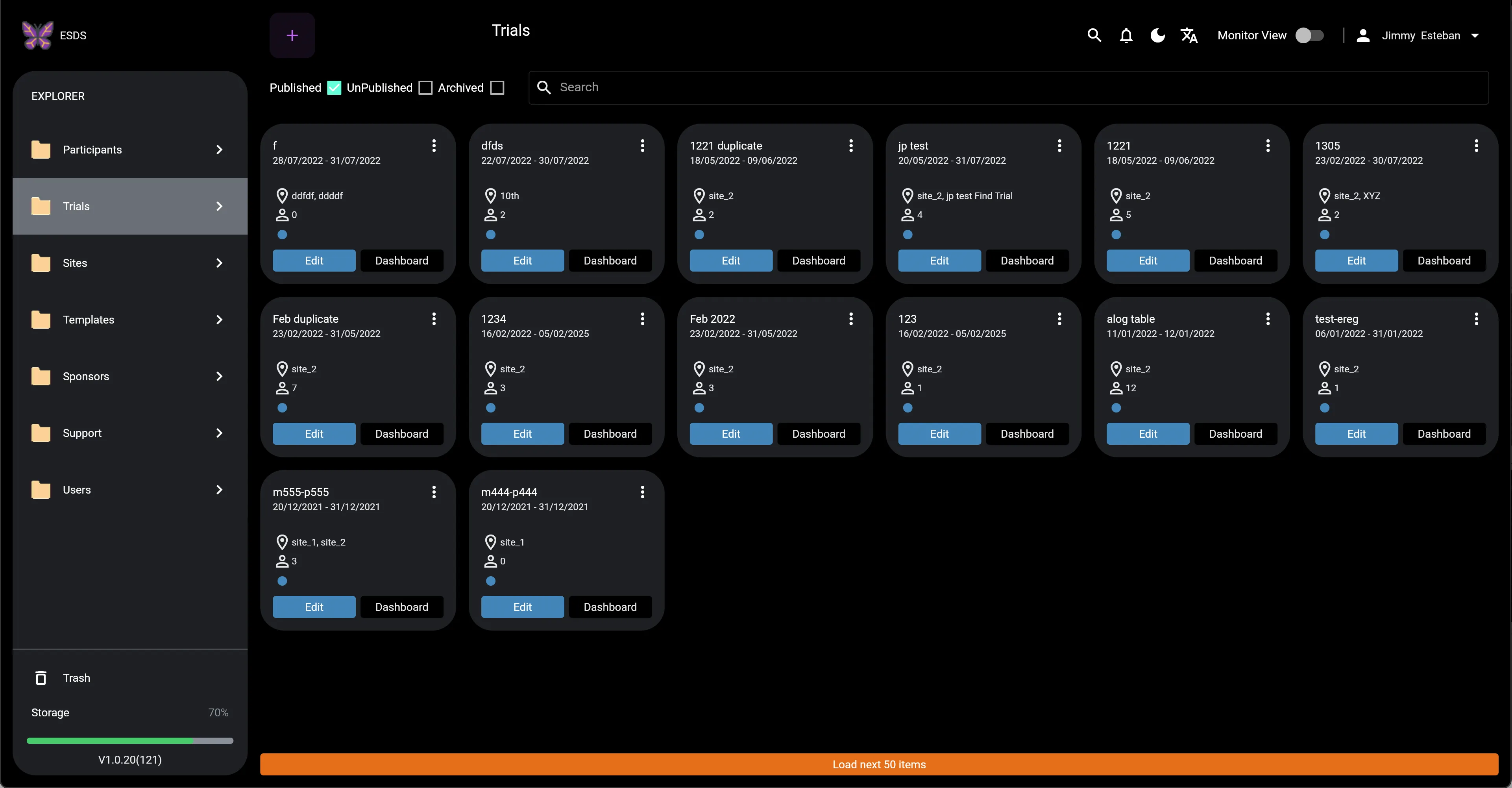Click the '1221 duplicate' trial title
Viewport: 1512px width, 788px height.
(x=725, y=146)
